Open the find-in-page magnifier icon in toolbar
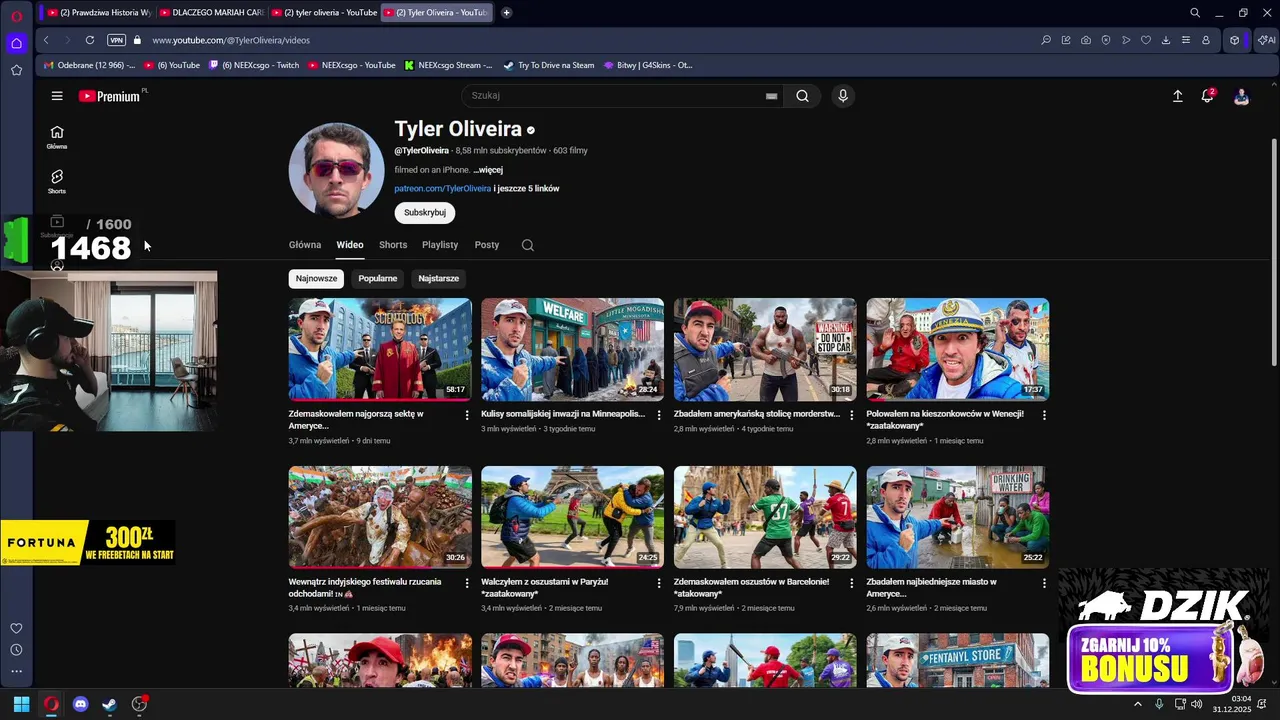 coord(1046,40)
